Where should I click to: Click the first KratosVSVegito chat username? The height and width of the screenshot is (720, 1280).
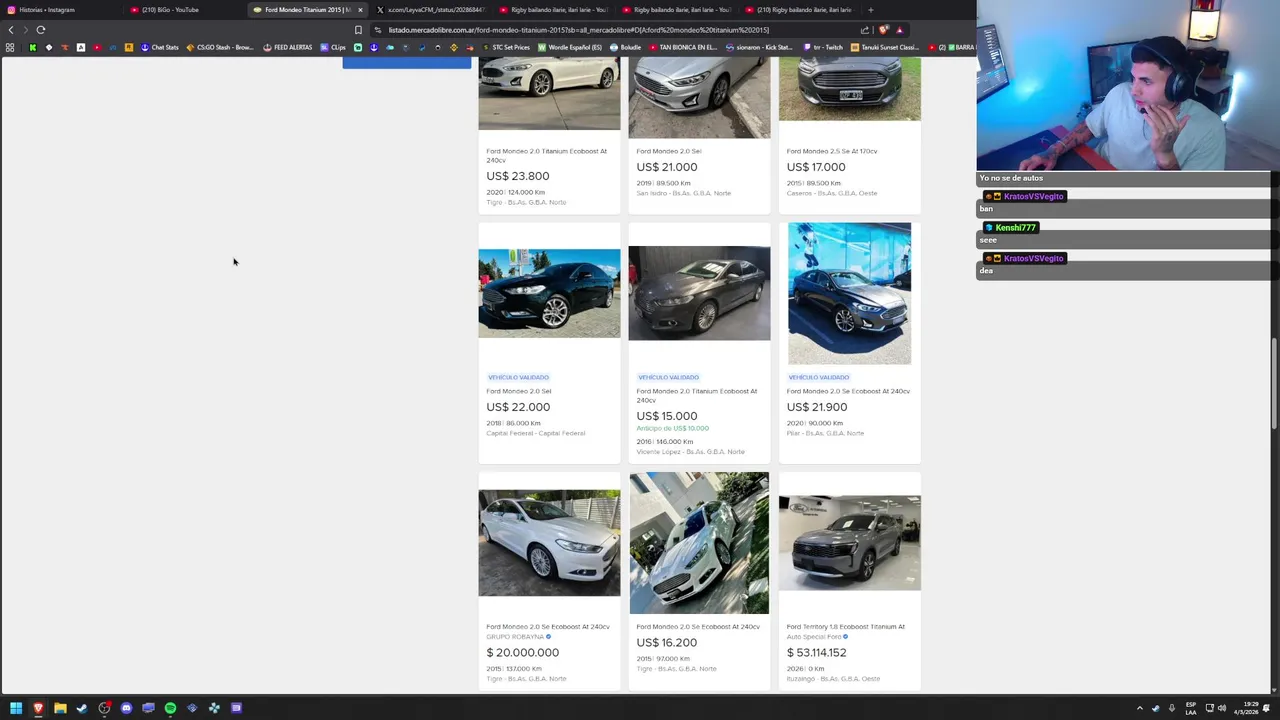(1033, 196)
